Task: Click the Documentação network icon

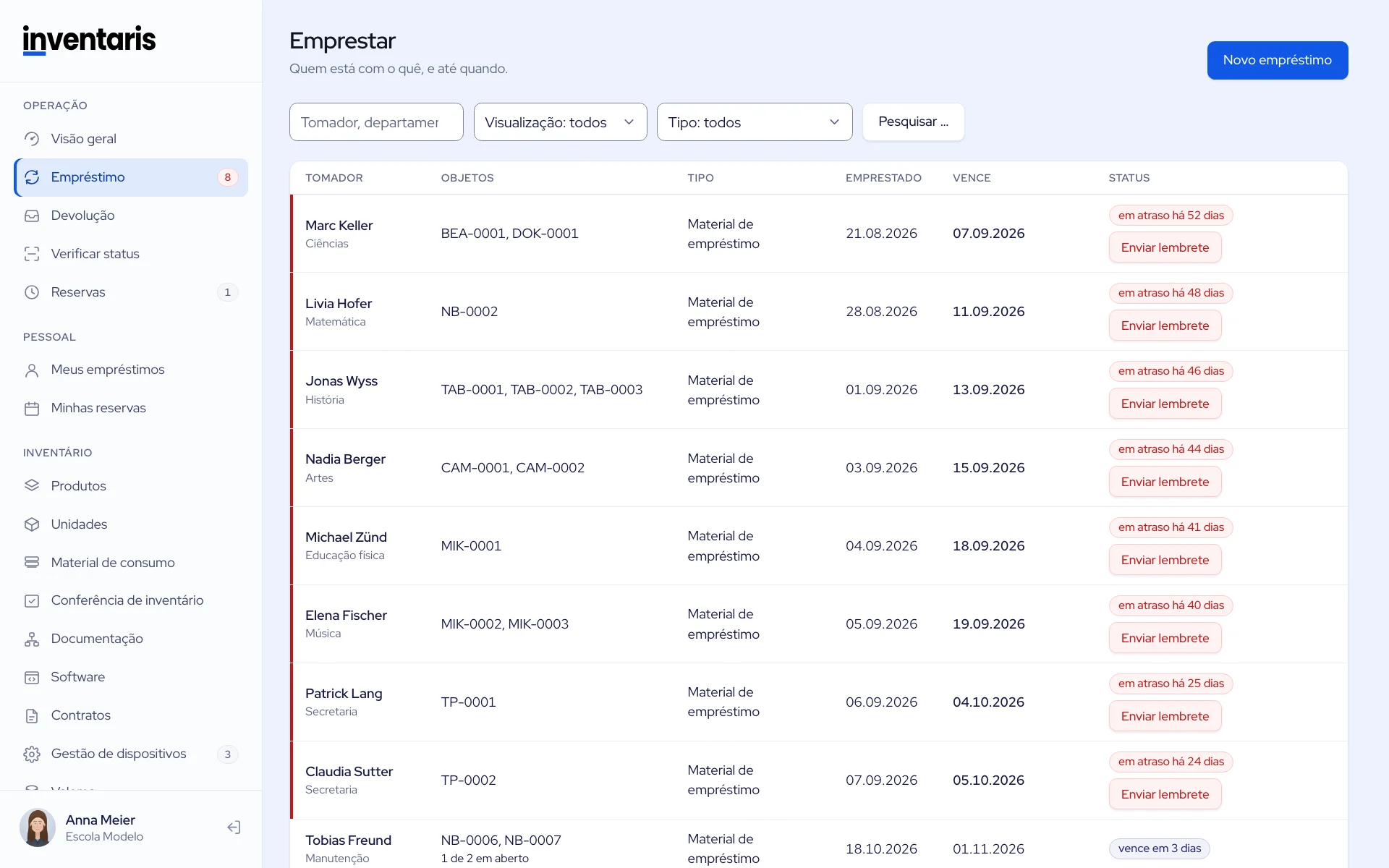Action: pyautogui.click(x=32, y=639)
